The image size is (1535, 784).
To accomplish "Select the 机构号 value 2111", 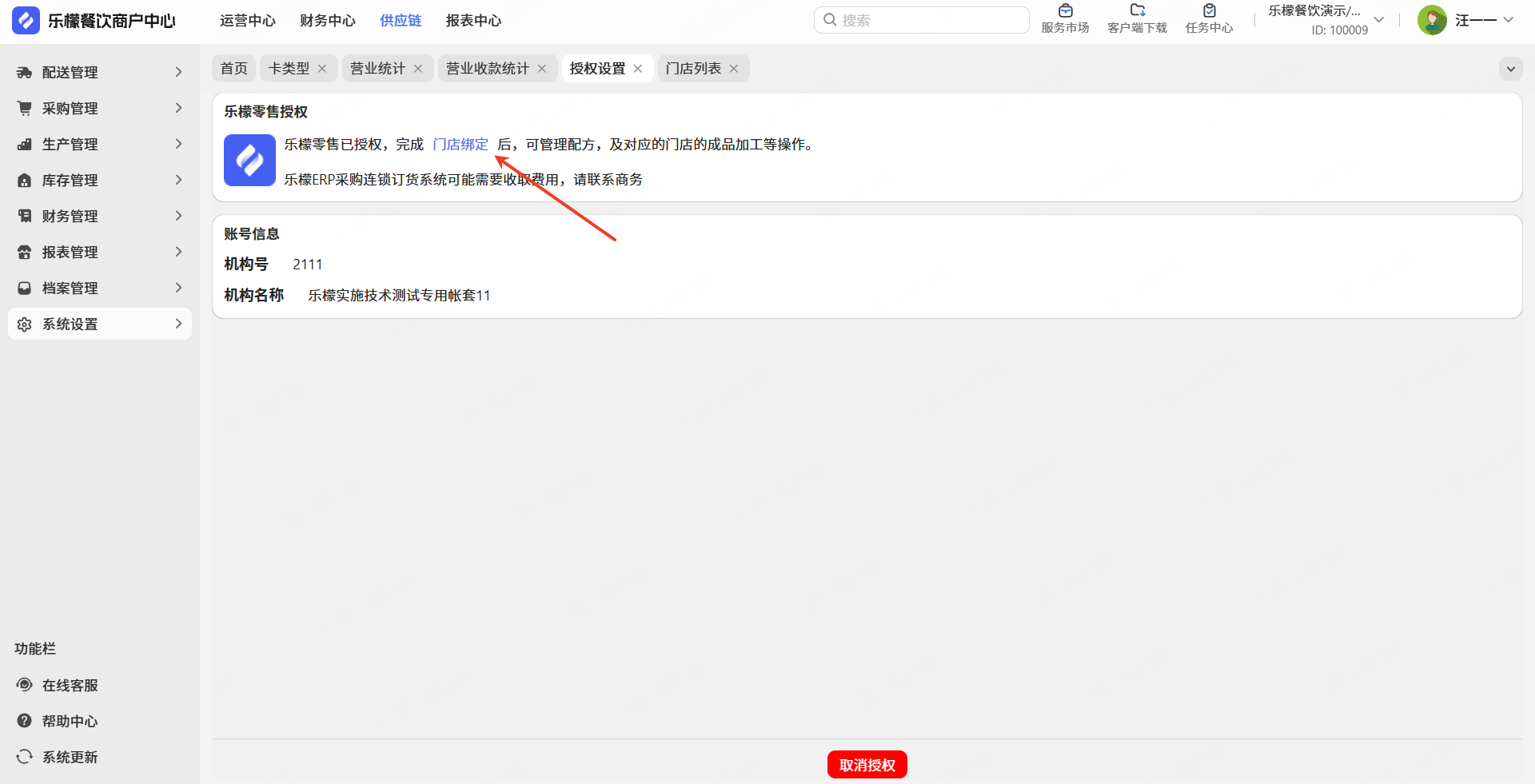I will coord(308,265).
